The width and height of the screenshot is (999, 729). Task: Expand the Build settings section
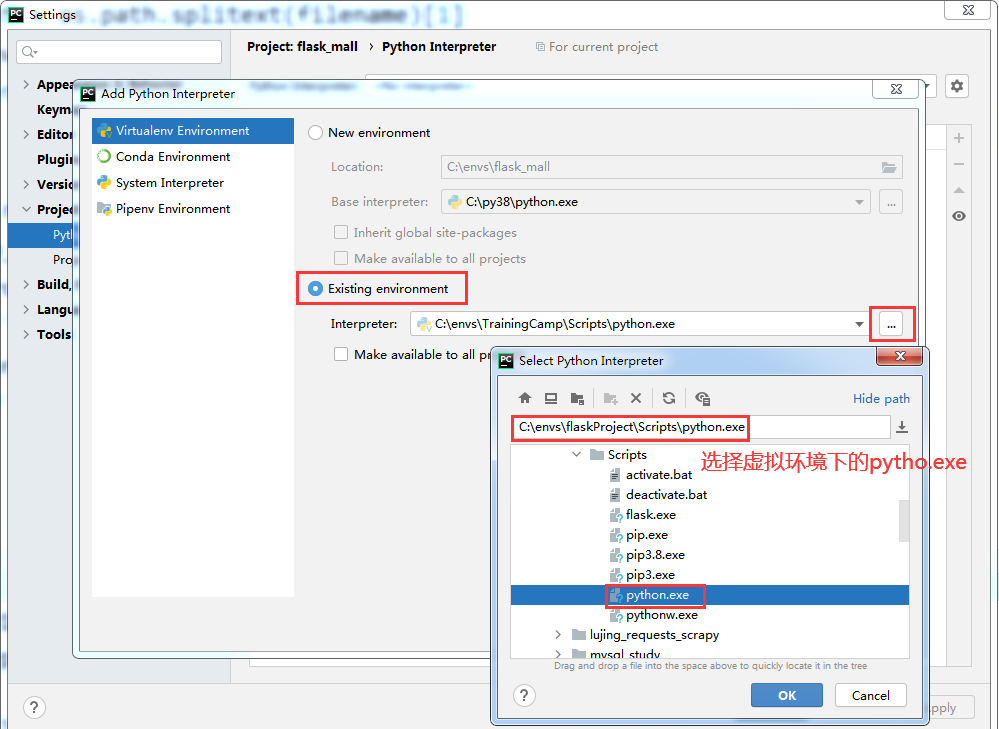coord(25,284)
